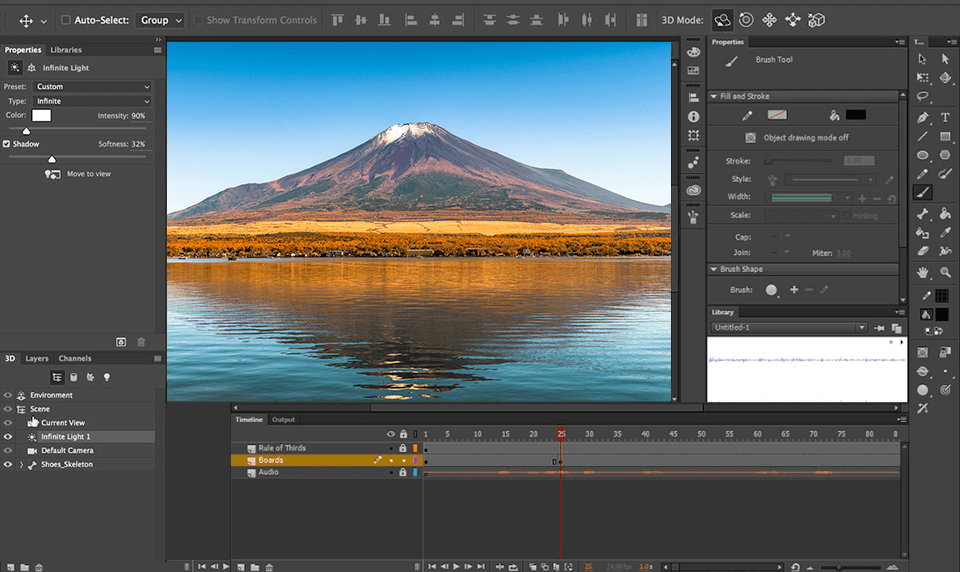Select the Free Transform tool
Viewport: 960px width, 572px height.
(x=923, y=77)
